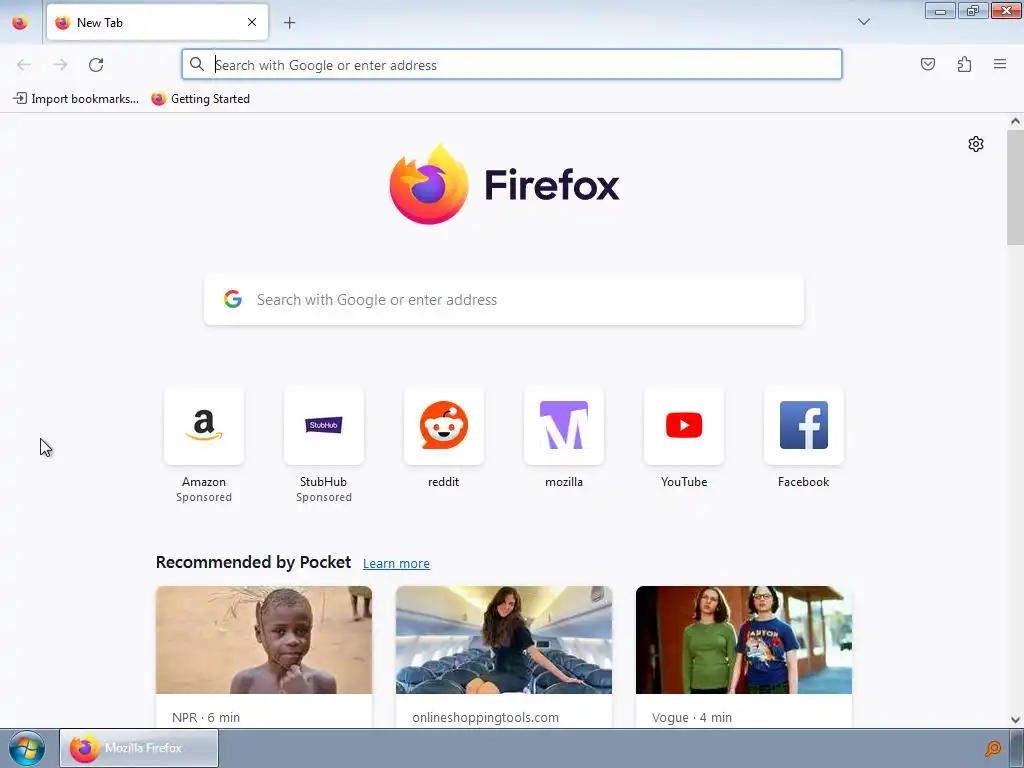Open the YouTube shortcut tile
The image size is (1024, 768).
(684, 426)
